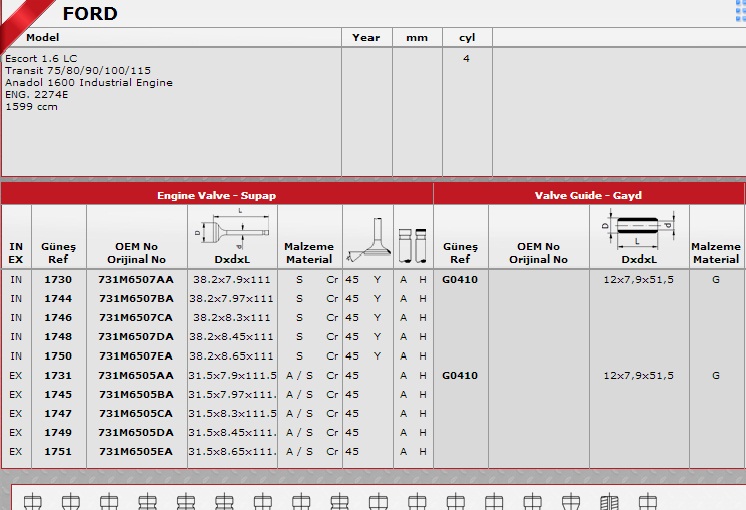
Task: Click the striped valve stem icon in bottom strip
Action: pos(609,502)
